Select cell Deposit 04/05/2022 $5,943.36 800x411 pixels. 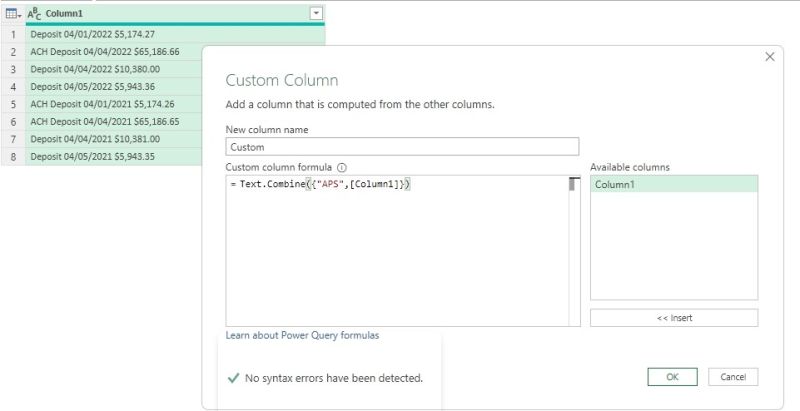pyautogui.click(x=114, y=86)
